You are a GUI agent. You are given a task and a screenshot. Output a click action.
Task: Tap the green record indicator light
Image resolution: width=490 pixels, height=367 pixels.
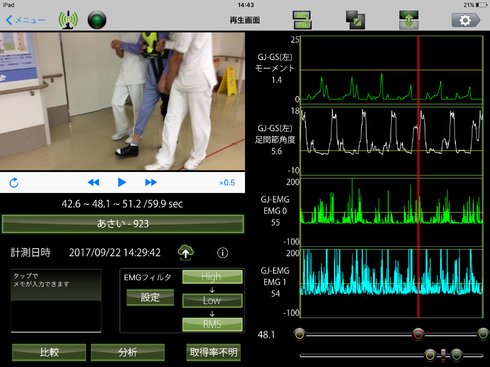(x=97, y=20)
